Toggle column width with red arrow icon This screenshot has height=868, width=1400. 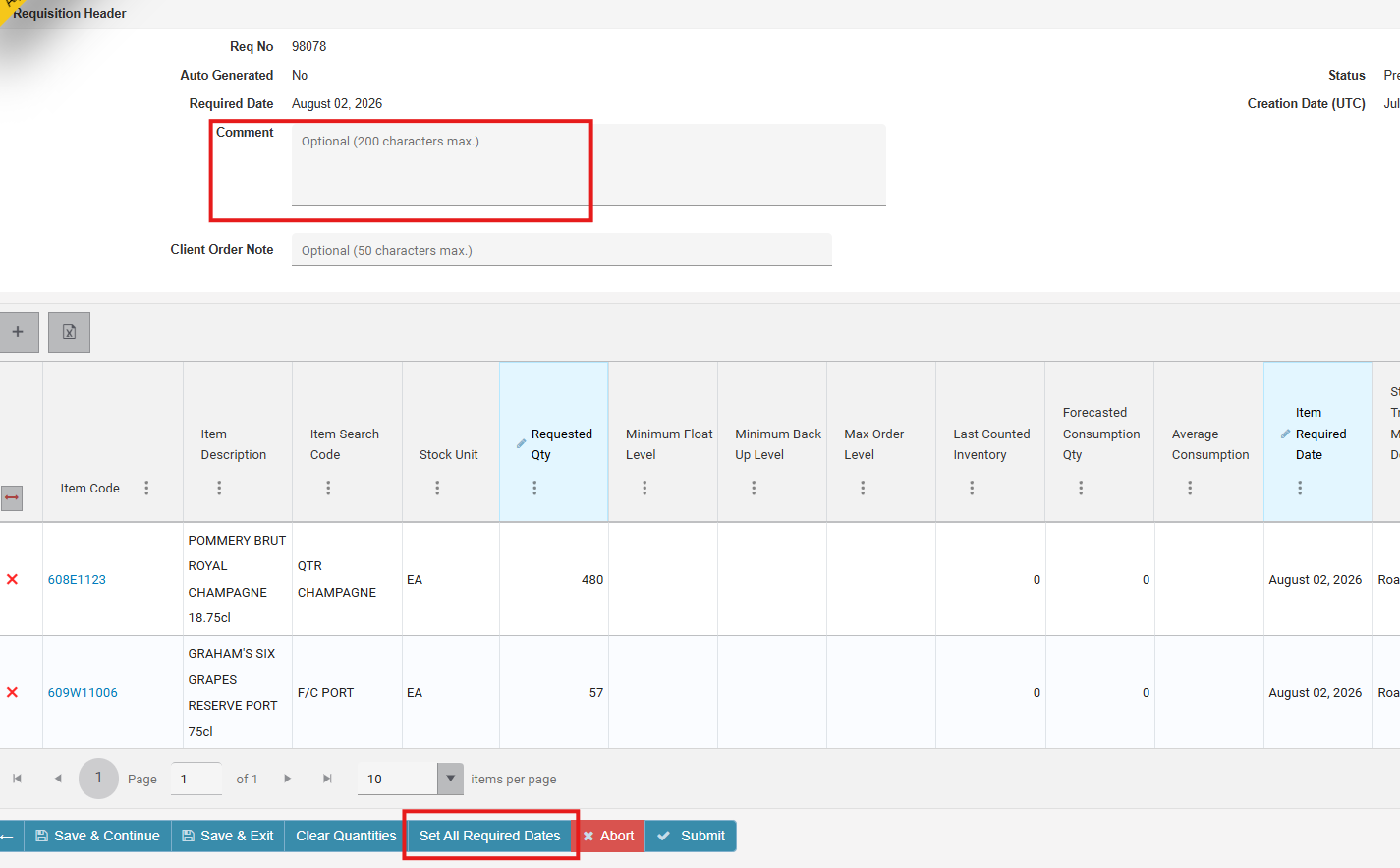point(12,497)
